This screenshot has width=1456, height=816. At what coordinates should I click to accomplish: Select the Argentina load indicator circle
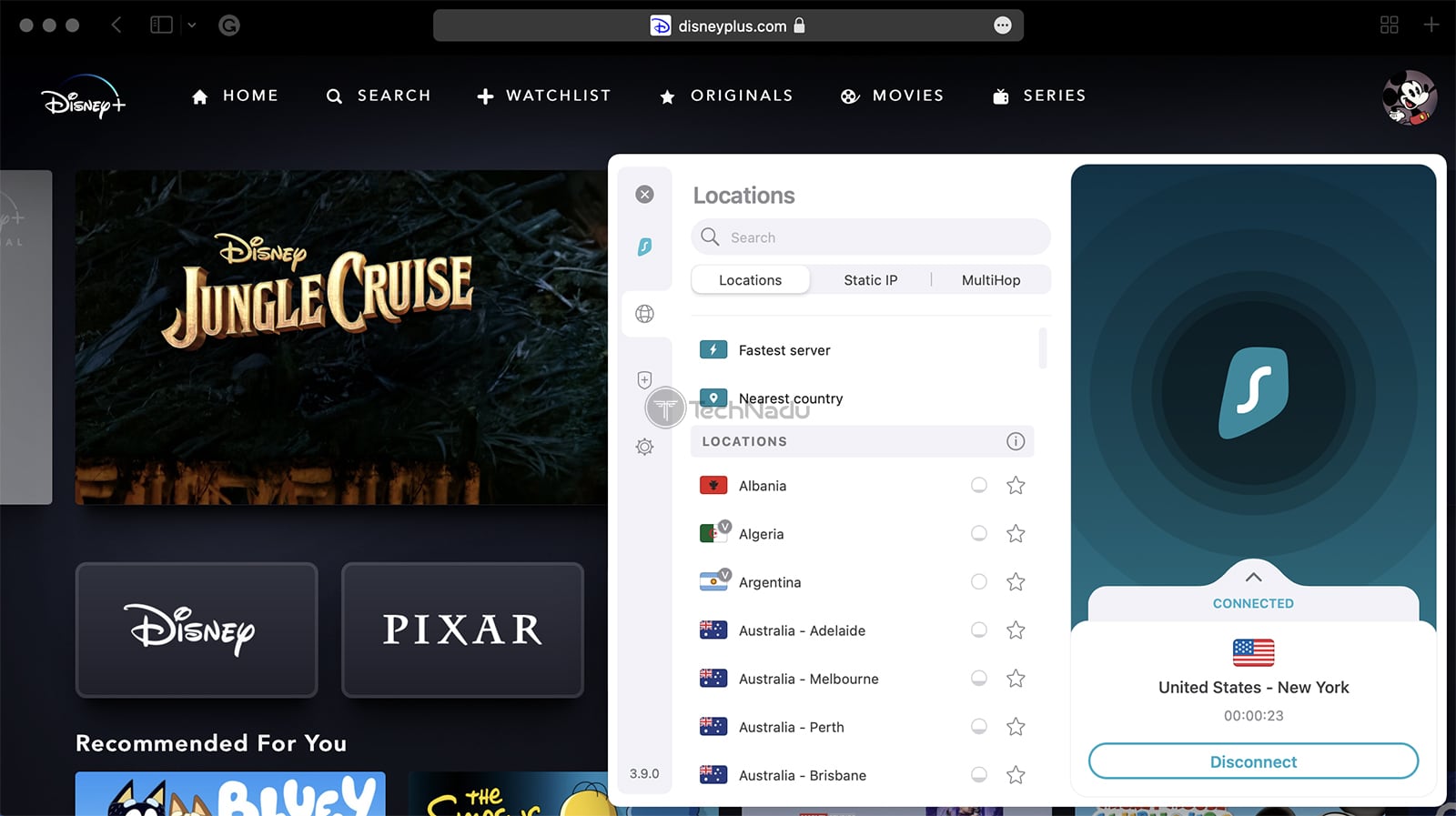979,582
